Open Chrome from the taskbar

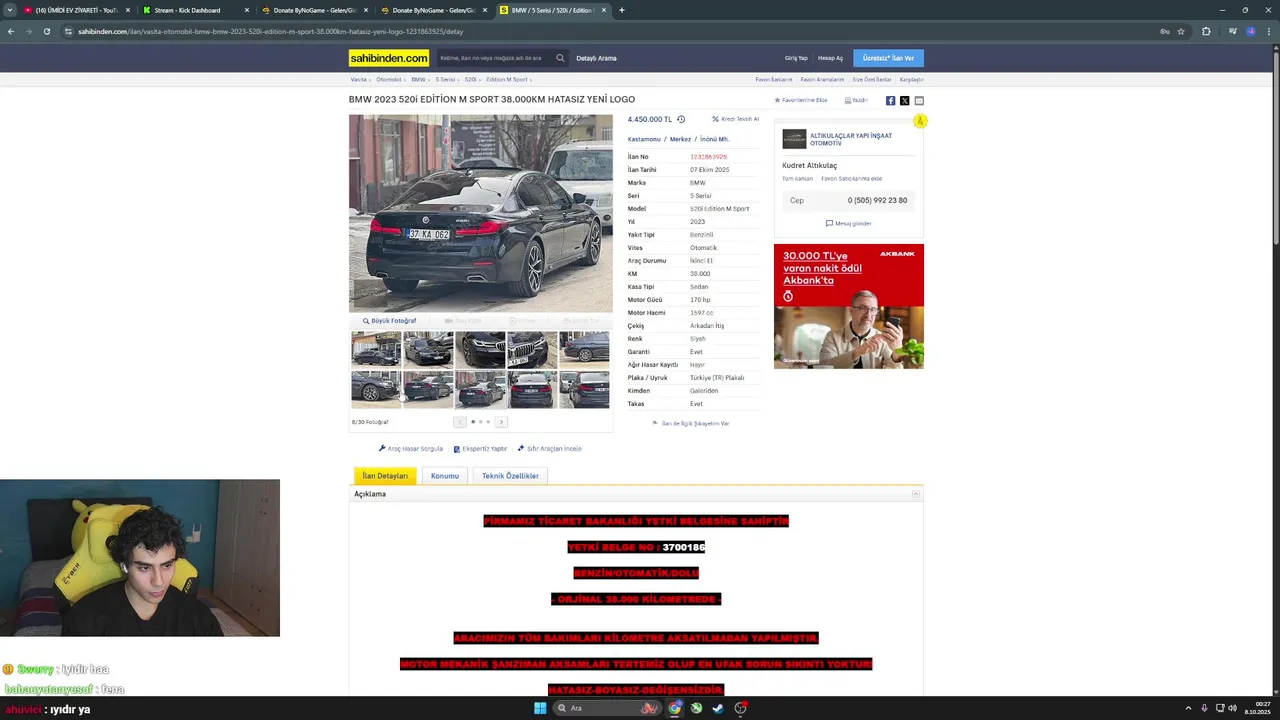tap(675, 708)
